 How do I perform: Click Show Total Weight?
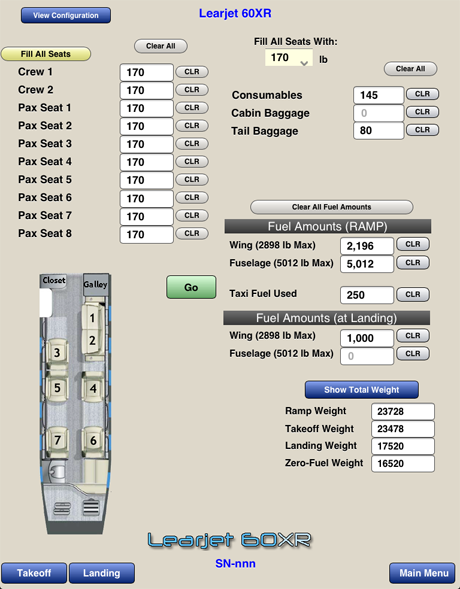(362, 390)
